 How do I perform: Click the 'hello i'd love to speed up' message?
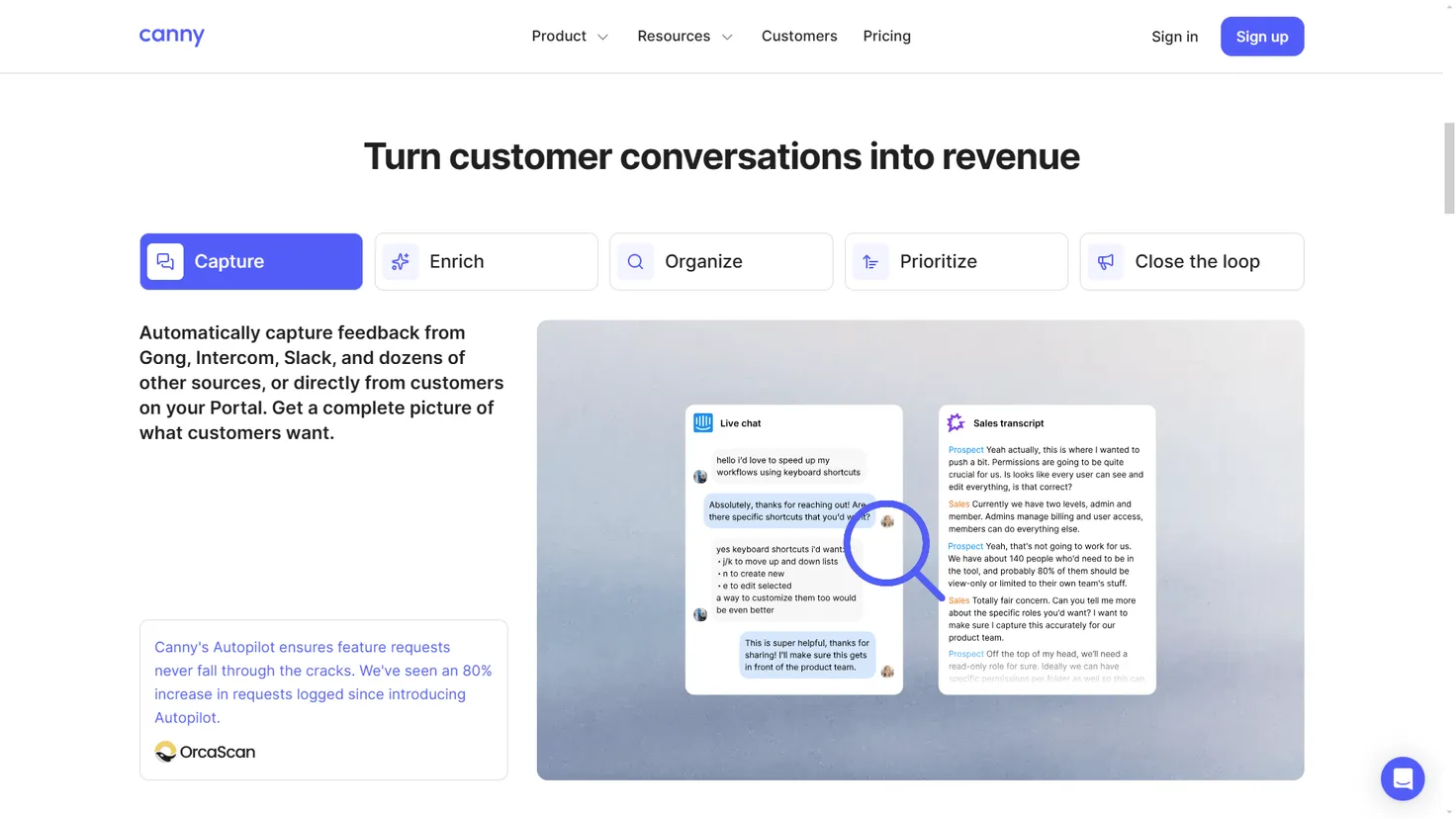pyautogui.click(x=788, y=466)
